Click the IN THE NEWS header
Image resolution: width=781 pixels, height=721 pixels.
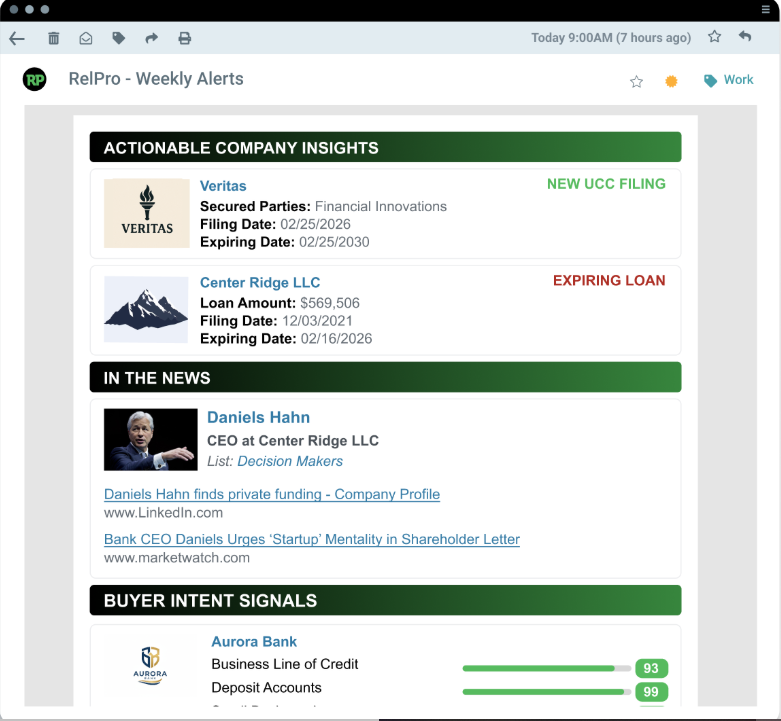pos(386,377)
